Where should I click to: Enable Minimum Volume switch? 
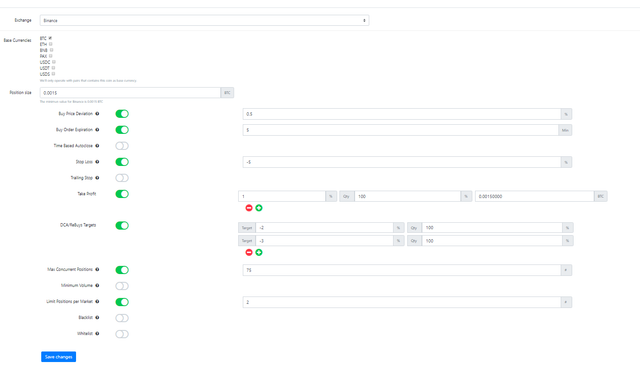(x=122, y=286)
